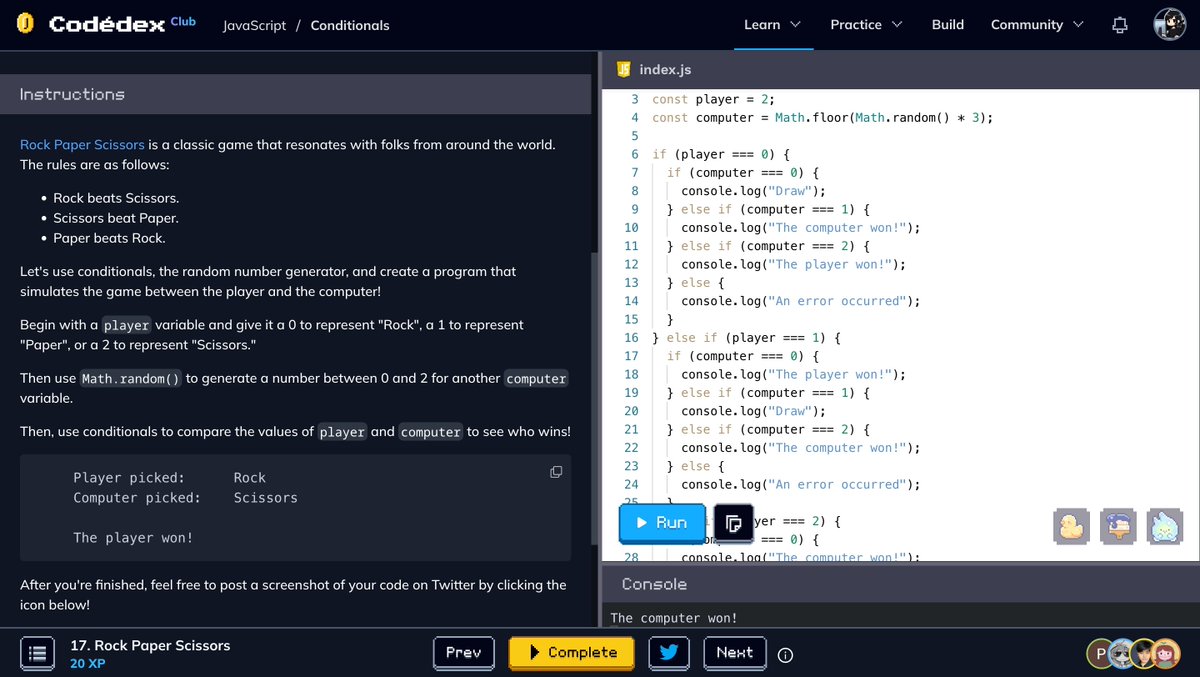Share code via the Twitter button
Screen dimensions: 1200x677
pos(669,653)
